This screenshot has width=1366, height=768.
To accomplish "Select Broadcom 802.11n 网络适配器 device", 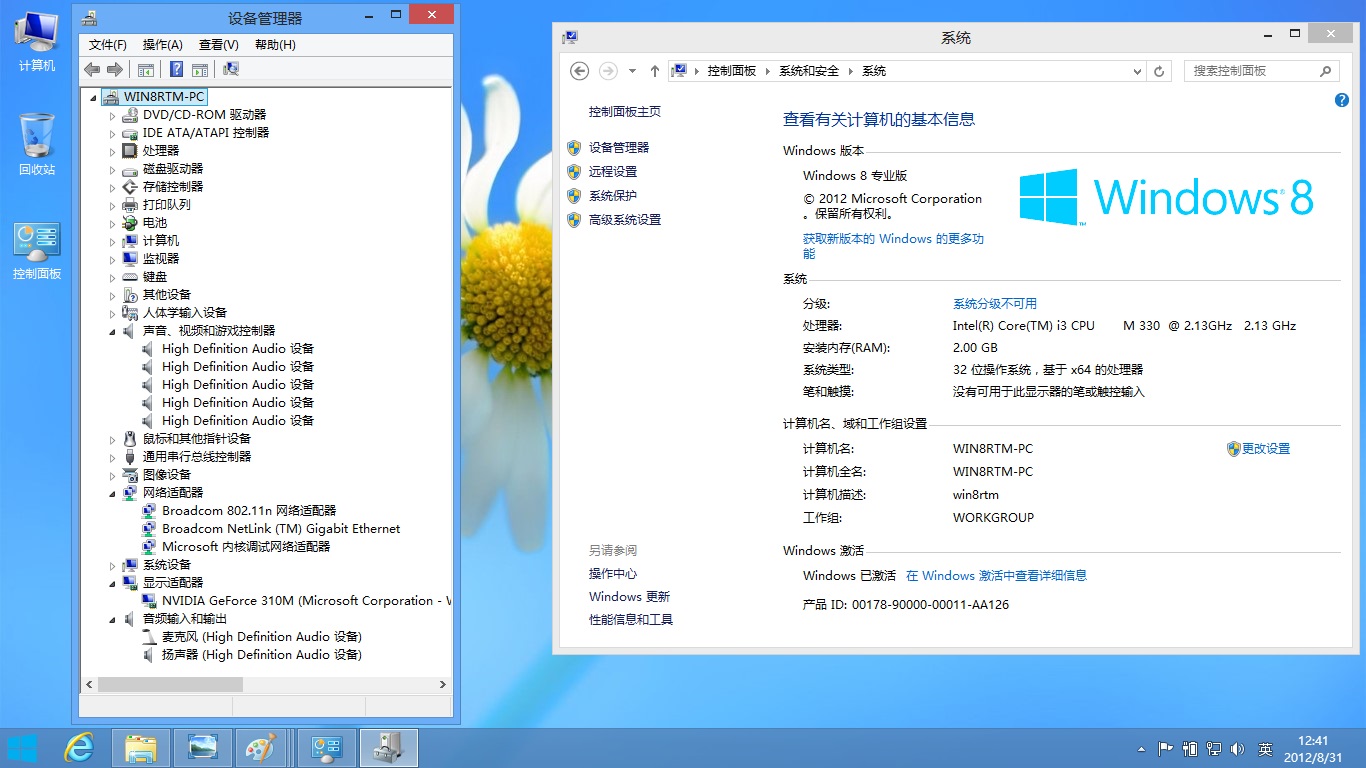I will pyautogui.click(x=249, y=511).
